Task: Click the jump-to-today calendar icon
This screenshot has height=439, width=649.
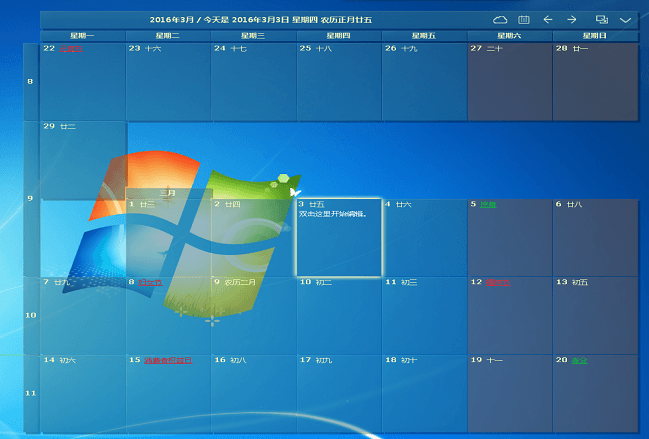Action: tap(524, 19)
